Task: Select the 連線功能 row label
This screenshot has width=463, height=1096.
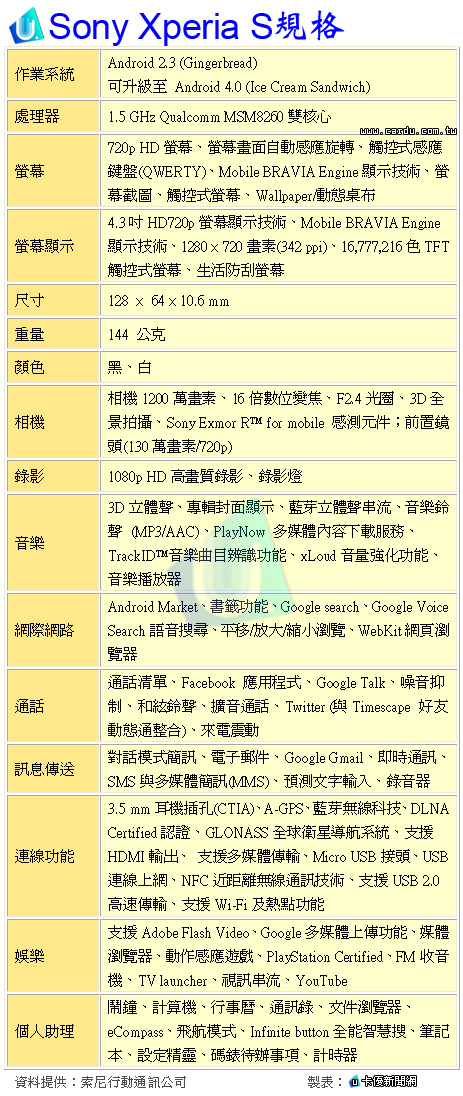Action: click(44, 856)
